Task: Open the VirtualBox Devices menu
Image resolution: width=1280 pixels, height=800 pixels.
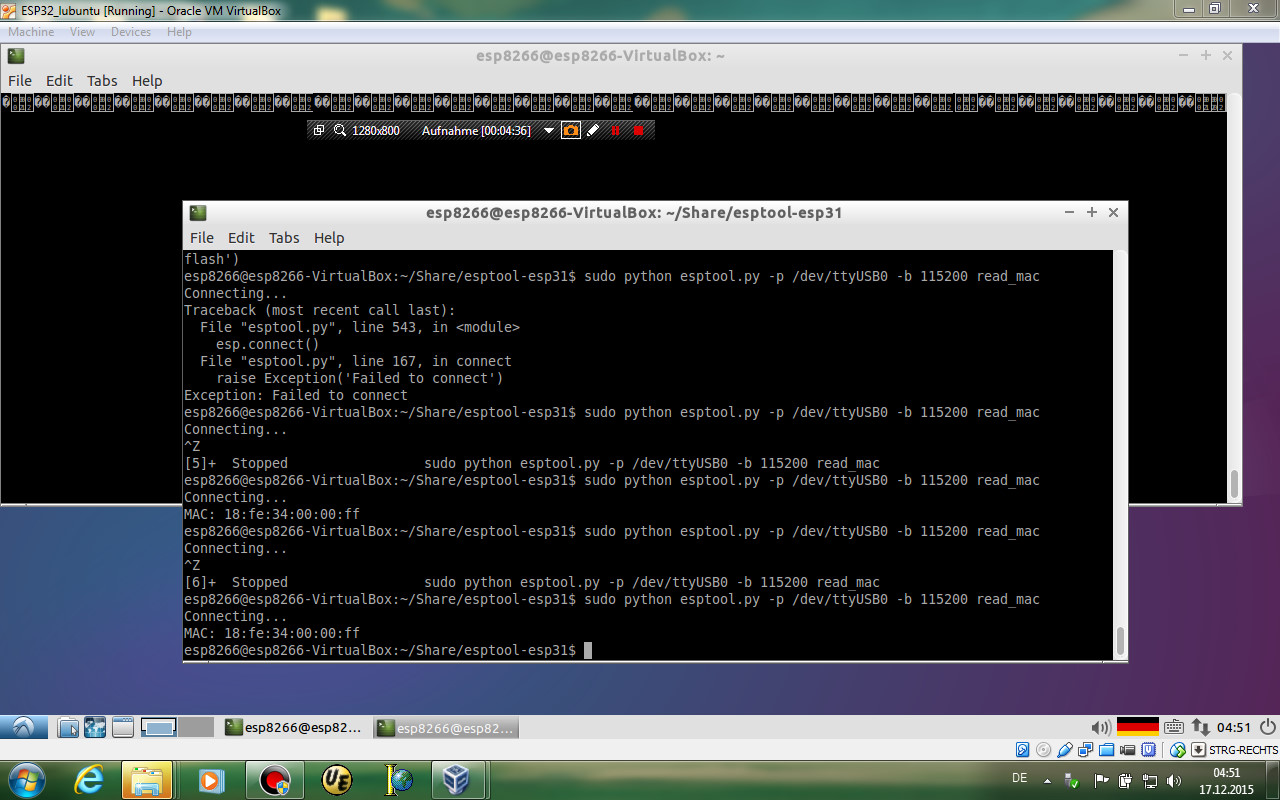Action: 131,32
